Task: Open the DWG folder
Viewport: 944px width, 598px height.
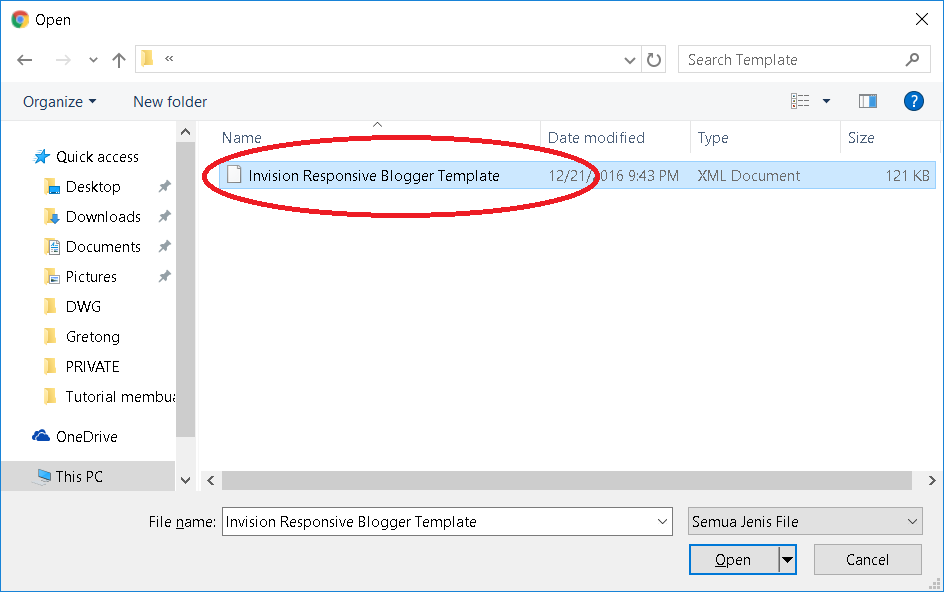Action: coord(83,307)
